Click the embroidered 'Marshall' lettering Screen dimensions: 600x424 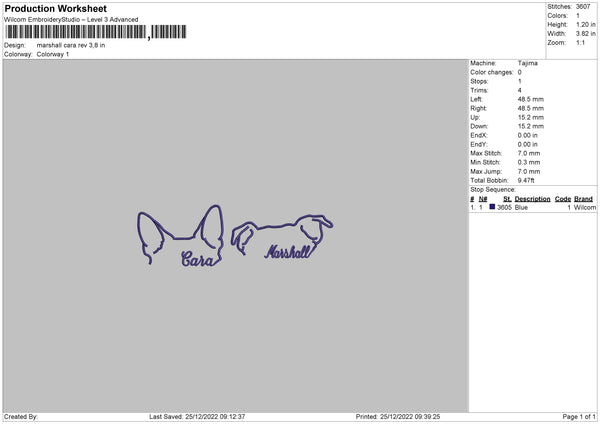click(288, 252)
